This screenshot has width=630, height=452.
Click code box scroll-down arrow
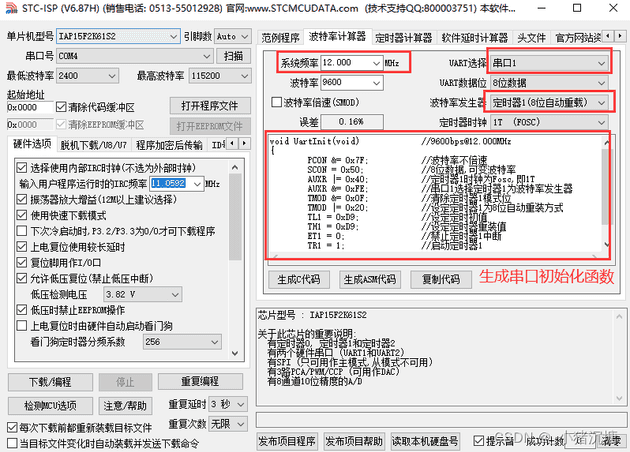coord(606,244)
